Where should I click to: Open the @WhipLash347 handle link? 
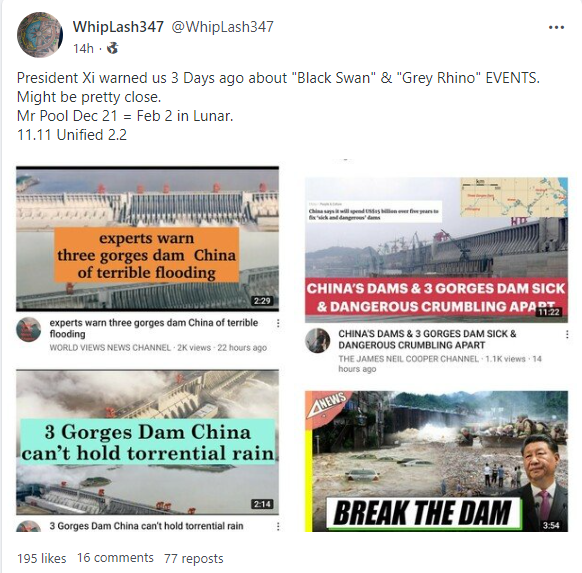tap(222, 27)
